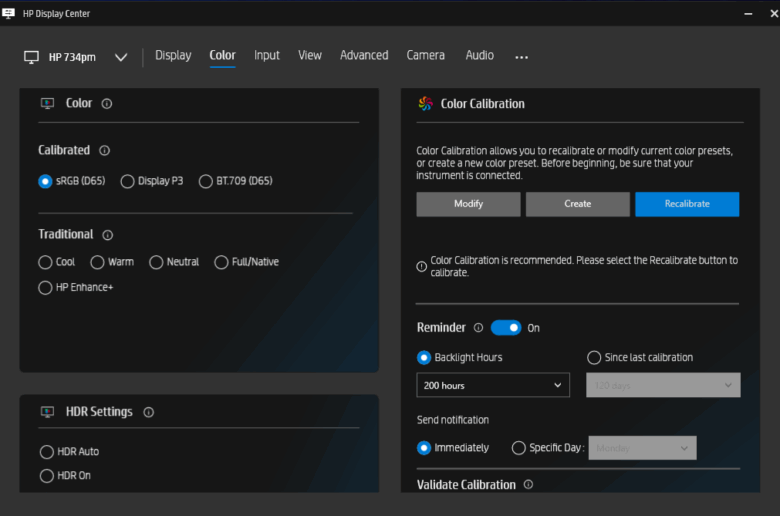780x516 pixels.
Task: Switch to the Advanced tab
Action: [364, 55]
